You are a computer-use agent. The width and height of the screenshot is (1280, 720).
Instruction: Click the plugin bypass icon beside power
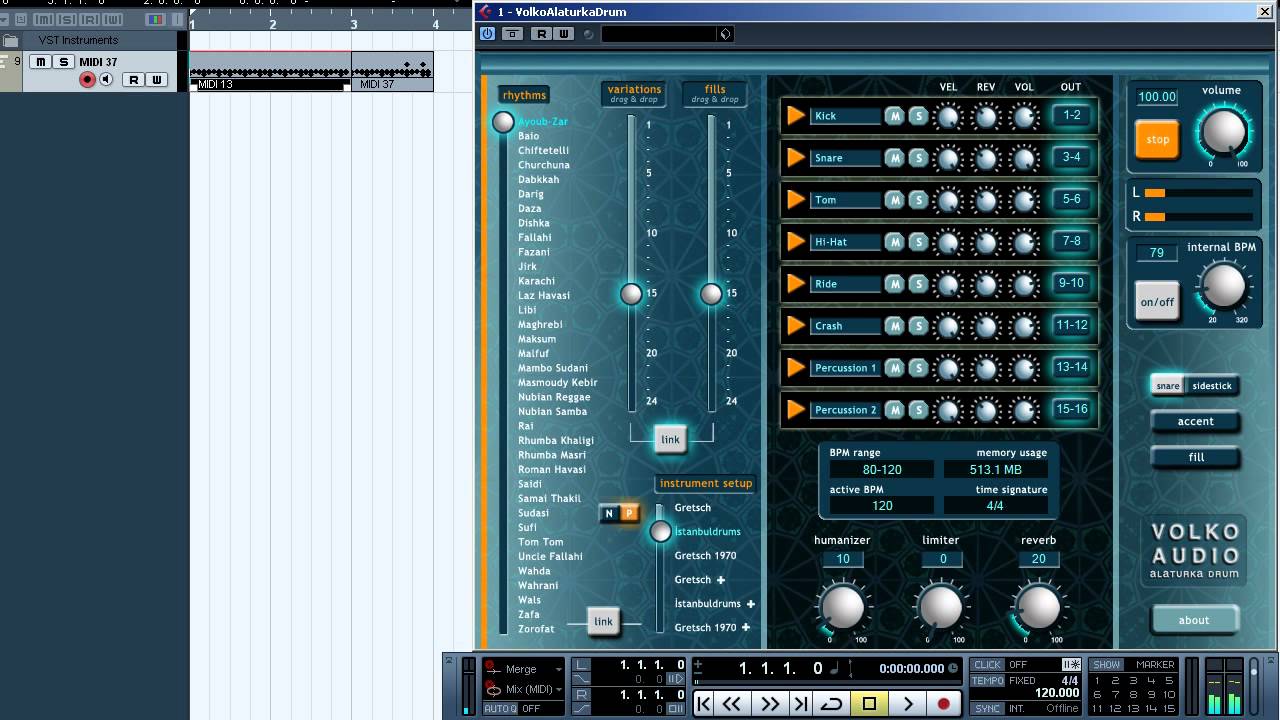tap(512, 34)
